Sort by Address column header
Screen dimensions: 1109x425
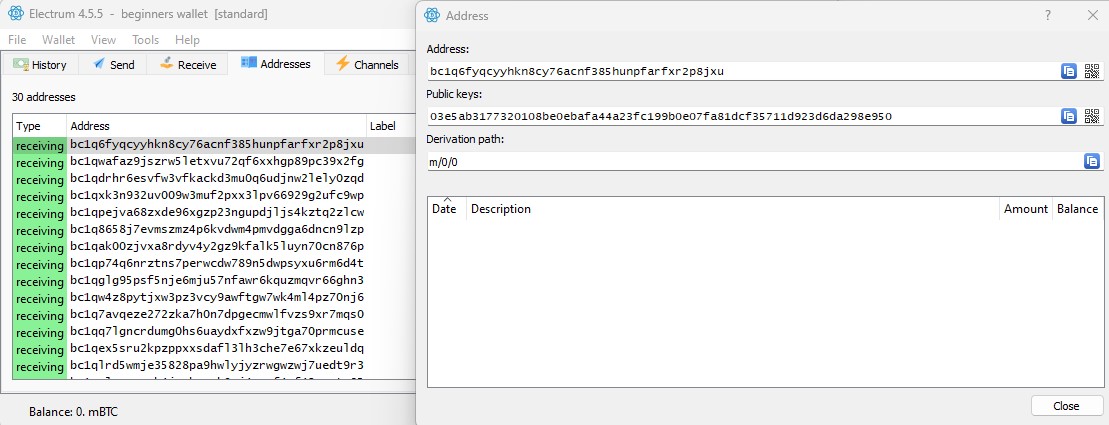click(90, 126)
